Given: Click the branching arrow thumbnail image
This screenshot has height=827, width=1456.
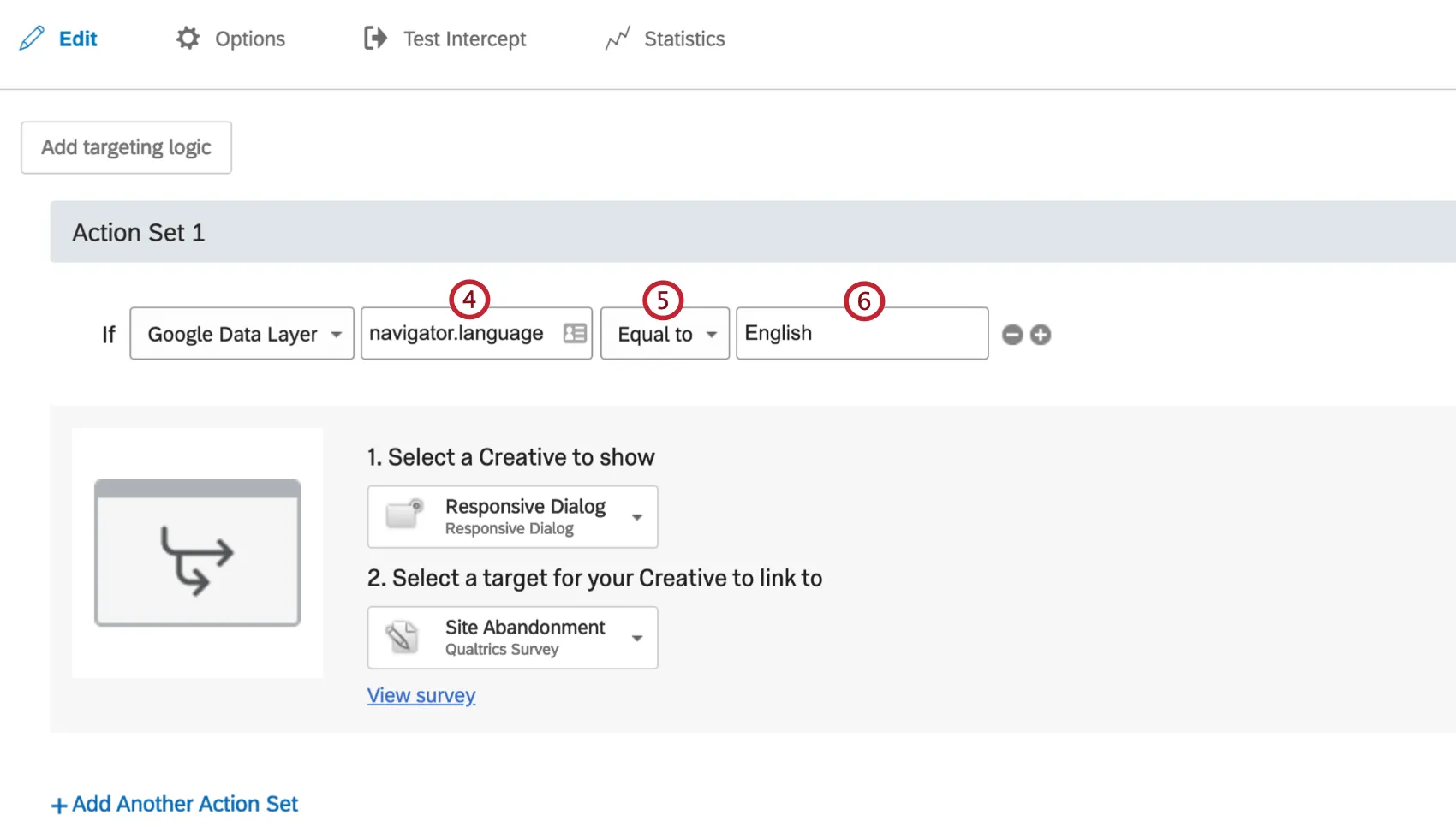Looking at the screenshot, I should pos(196,552).
